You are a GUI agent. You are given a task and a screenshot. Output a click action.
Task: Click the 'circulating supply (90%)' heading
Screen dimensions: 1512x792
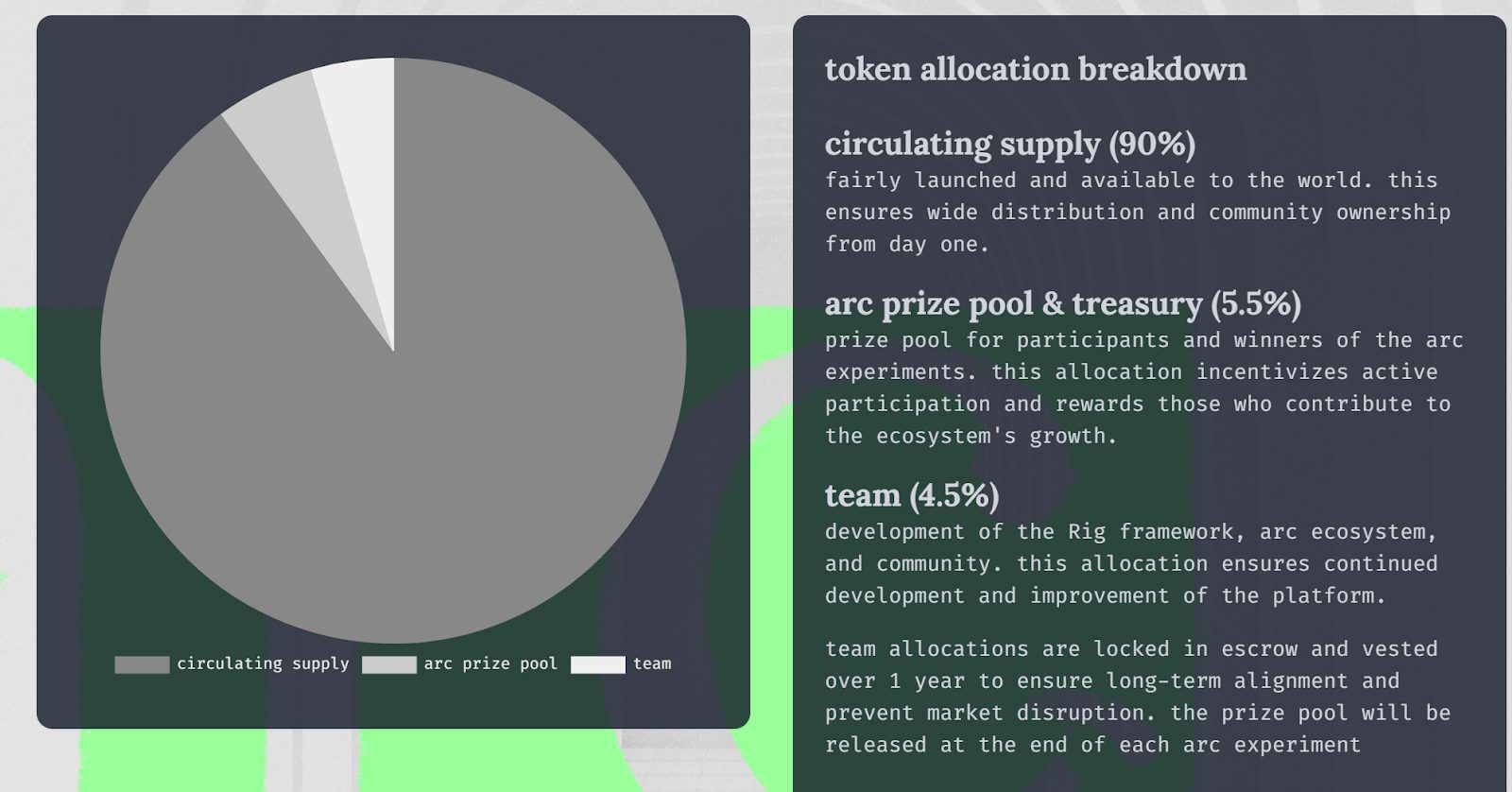pyautogui.click(x=1010, y=144)
